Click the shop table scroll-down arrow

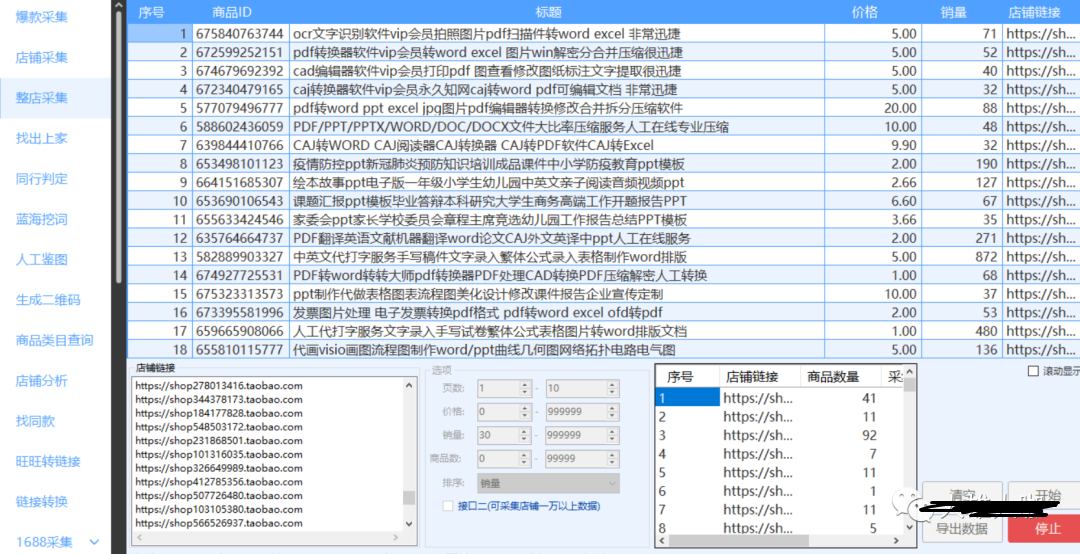[x=910, y=527]
